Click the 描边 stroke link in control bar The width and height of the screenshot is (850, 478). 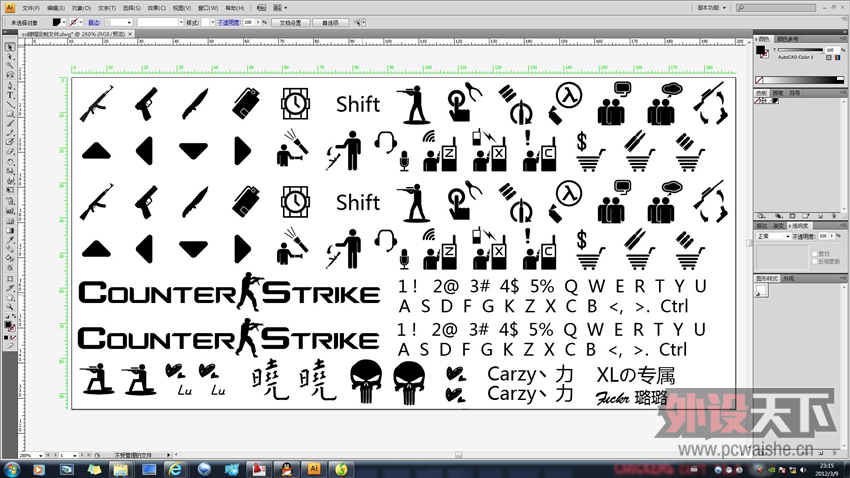pos(94,23)
